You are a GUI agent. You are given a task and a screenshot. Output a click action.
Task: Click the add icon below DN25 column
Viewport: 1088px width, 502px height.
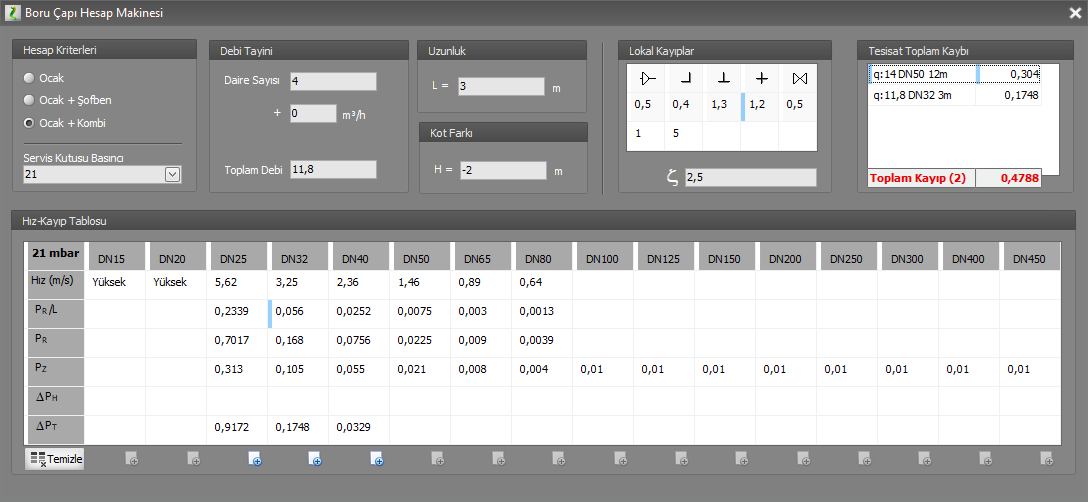tap(255, 459)
